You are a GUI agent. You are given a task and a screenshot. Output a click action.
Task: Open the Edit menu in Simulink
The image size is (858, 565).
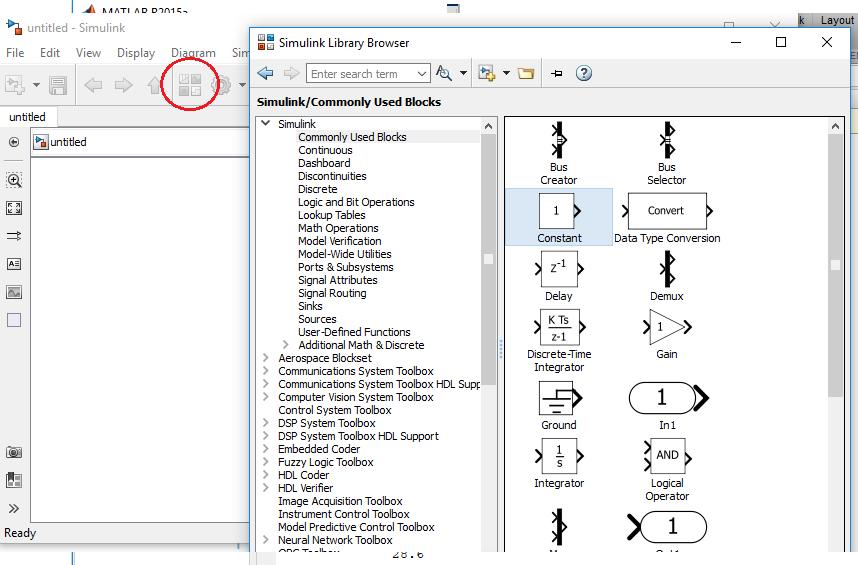(50, 53)
